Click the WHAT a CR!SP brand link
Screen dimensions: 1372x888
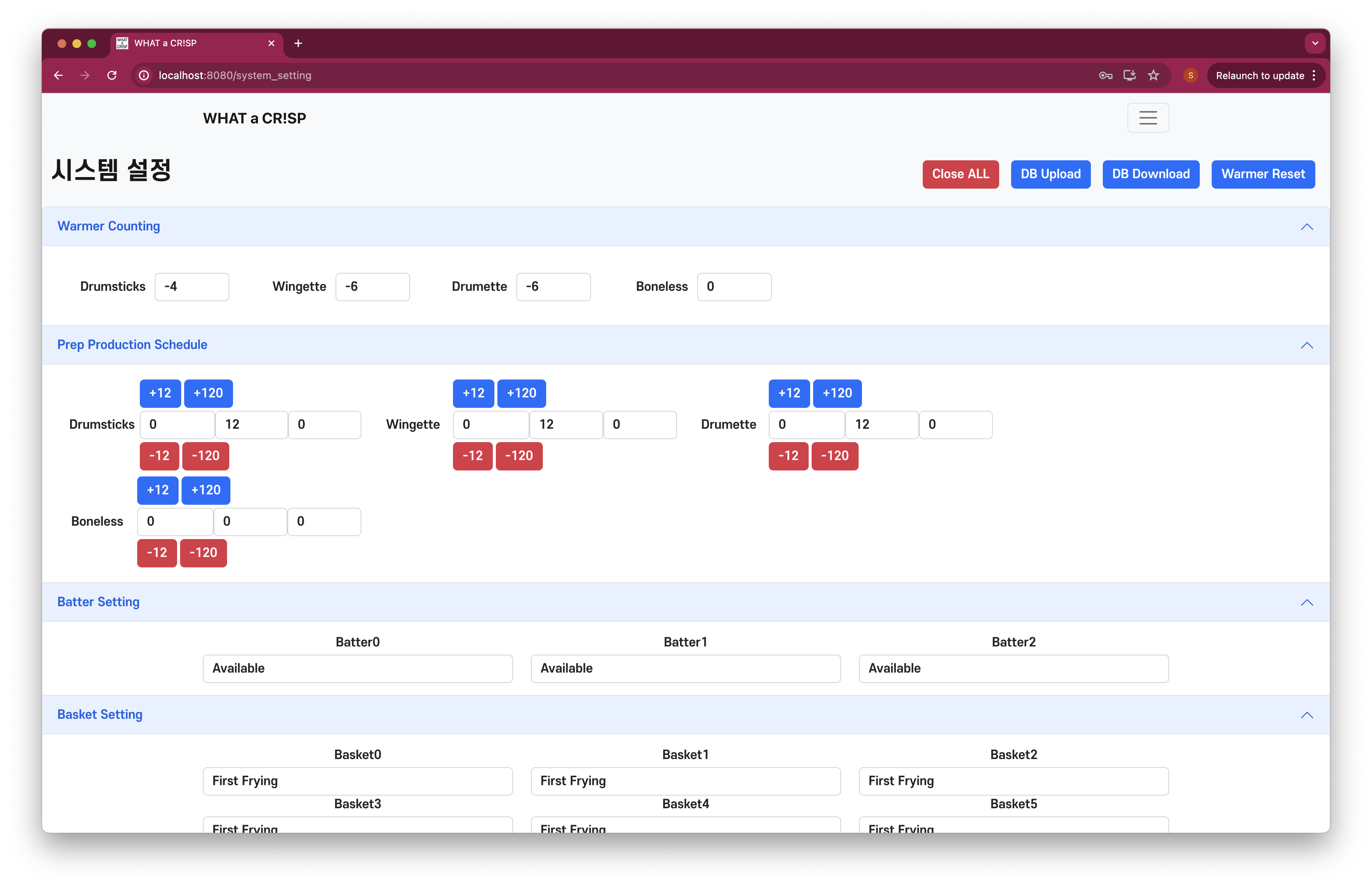254,118
